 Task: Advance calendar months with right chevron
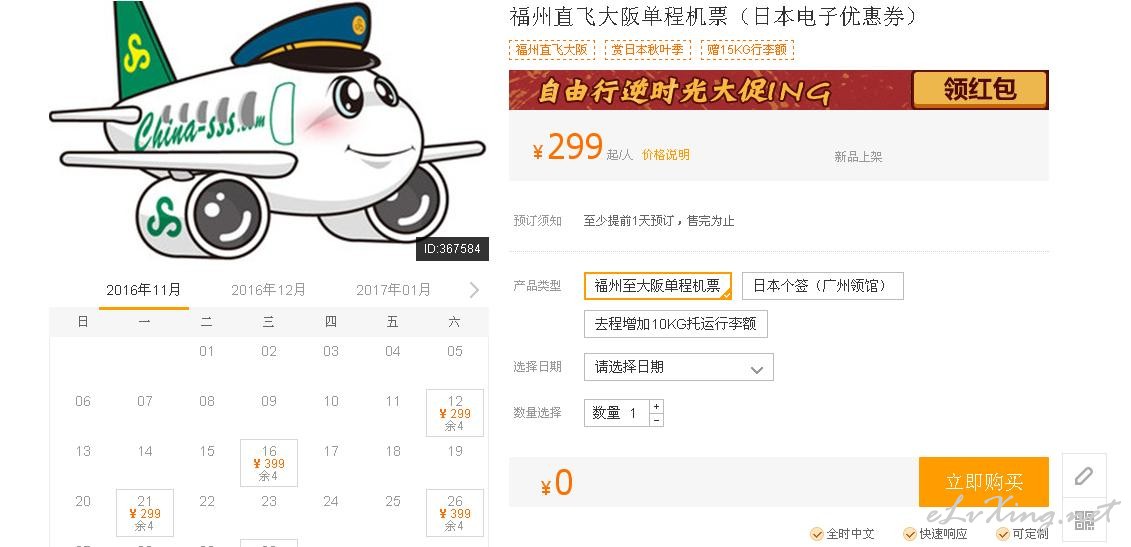[x=474, y=290]
